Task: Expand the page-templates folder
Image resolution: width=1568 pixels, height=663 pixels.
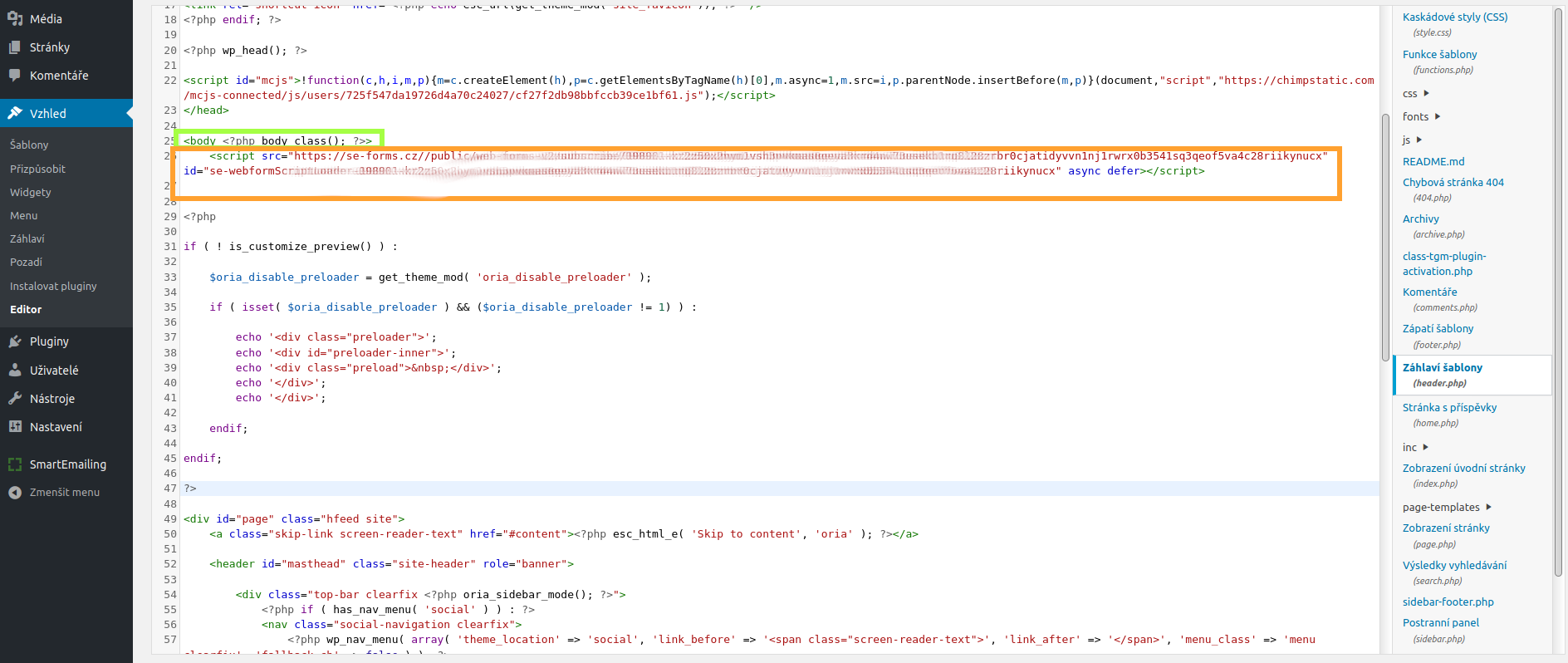Action: (x=1447, y=508)
